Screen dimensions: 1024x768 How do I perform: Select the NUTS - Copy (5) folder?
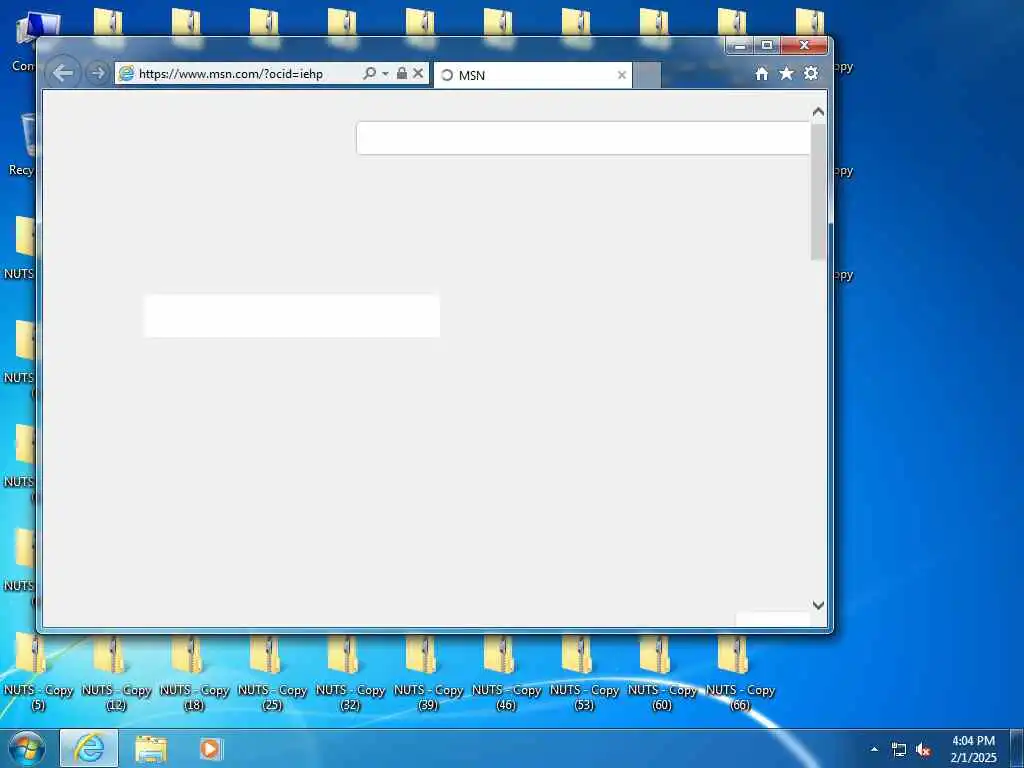pyautogui.click(x=38, y=673)
